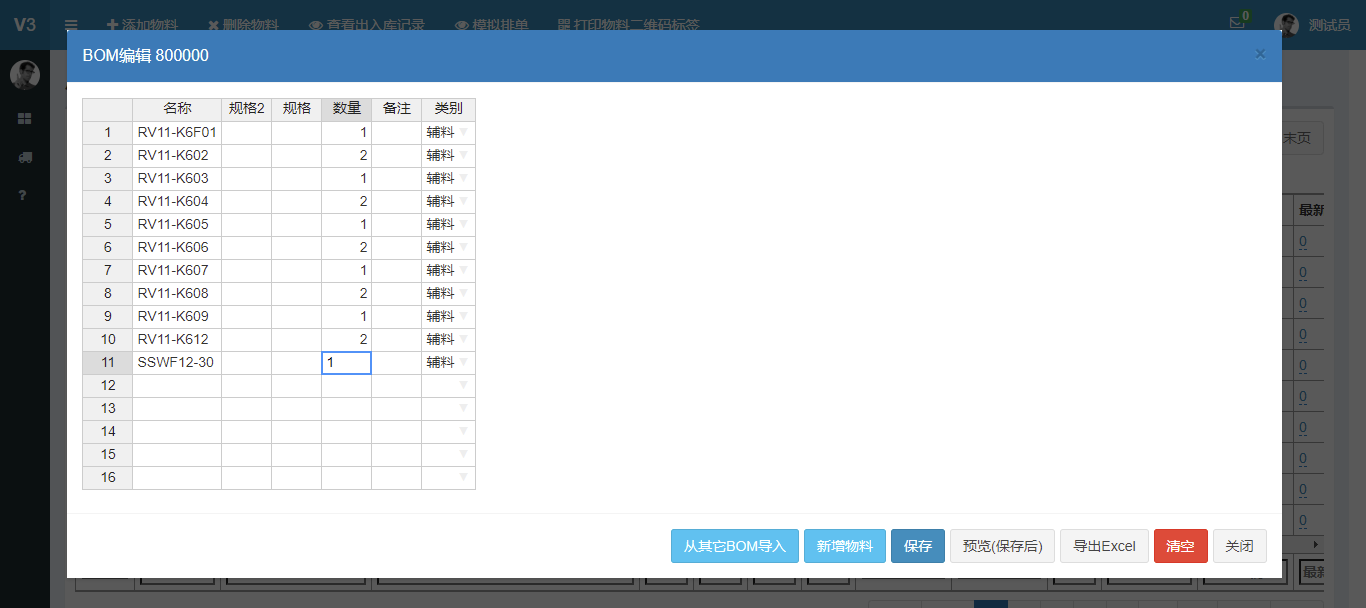Open the question mark help icon

[x=24, y=194]
